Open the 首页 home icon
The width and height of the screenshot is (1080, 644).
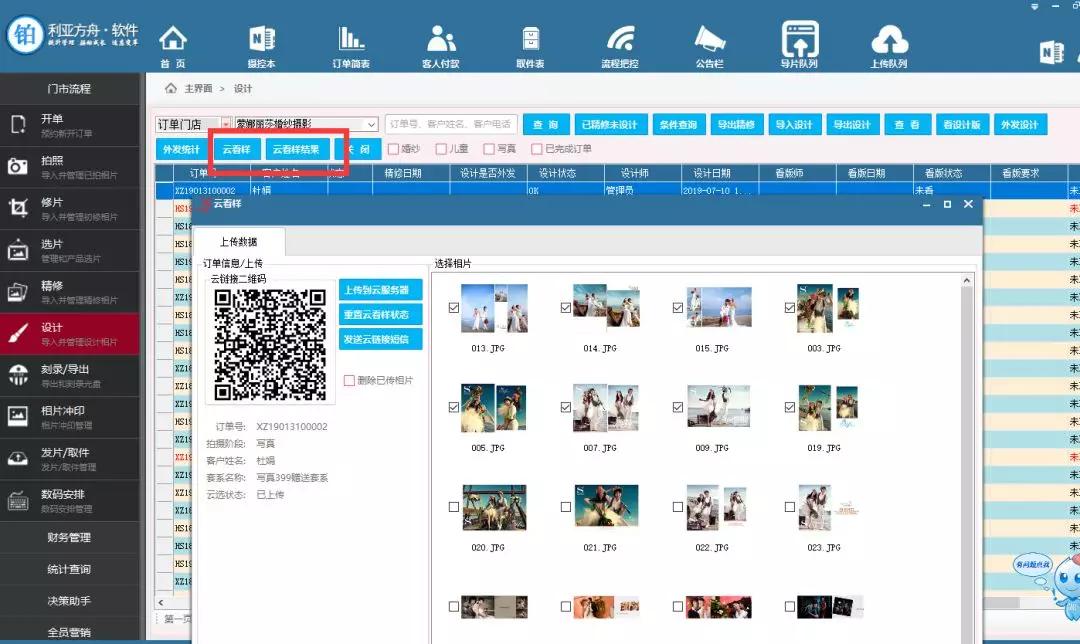point(173,45)
